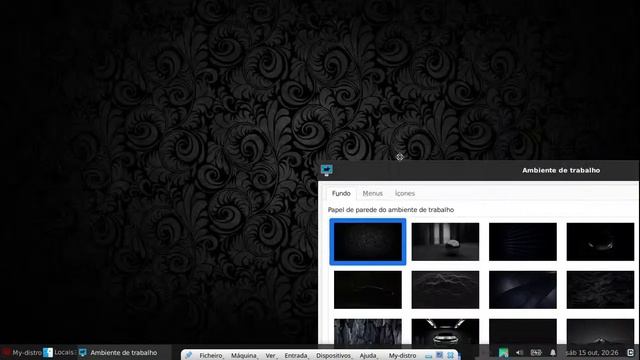Open the Dispositivos menu
The width and height of the screenshot is (640, 360).
point(333,356)
